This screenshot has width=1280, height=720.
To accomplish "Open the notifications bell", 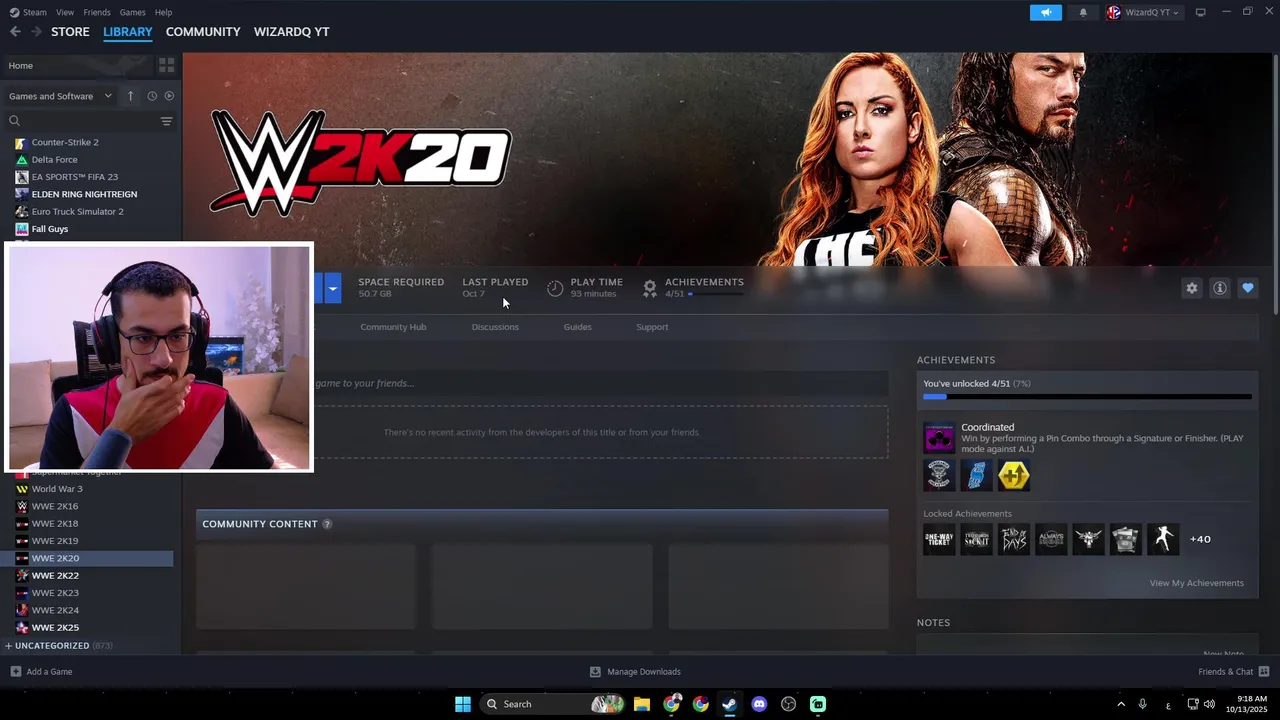I will click(1083, 12).
